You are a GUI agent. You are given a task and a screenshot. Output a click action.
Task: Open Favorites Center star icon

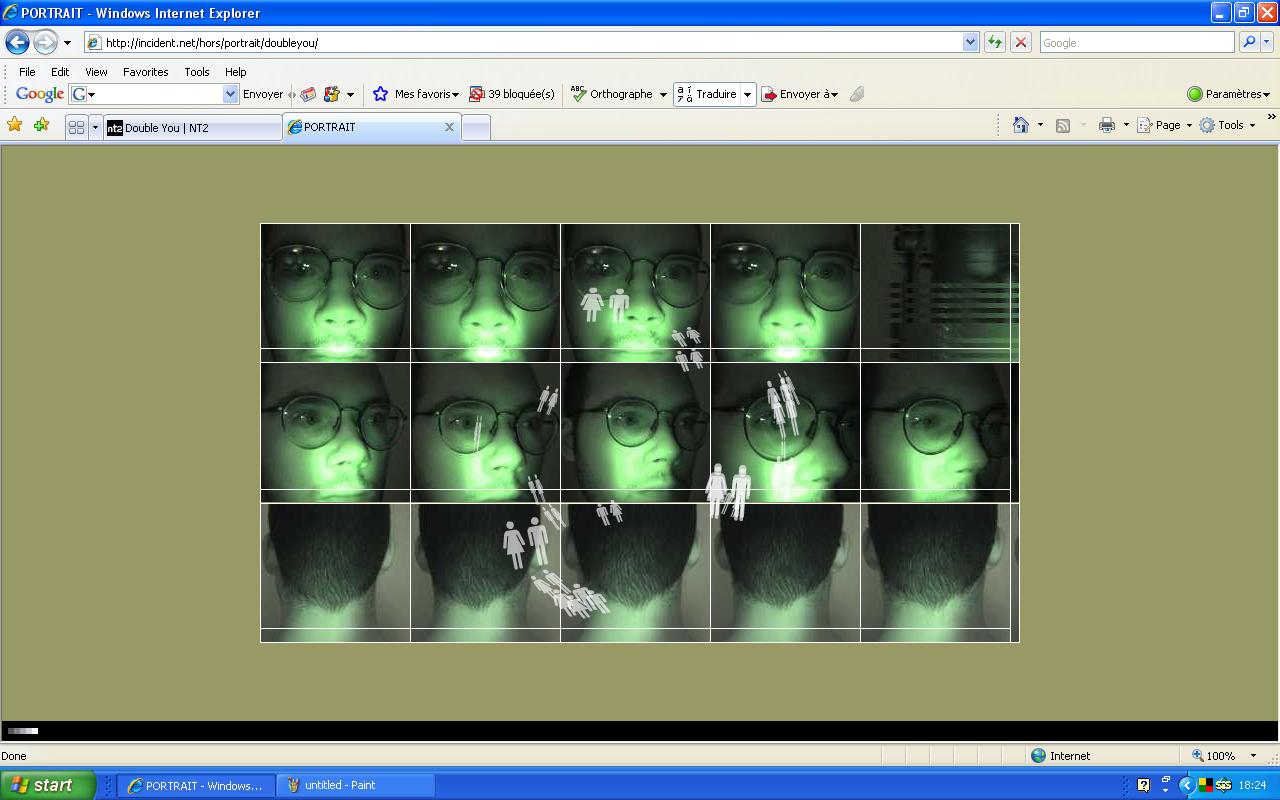coord(15,125)
